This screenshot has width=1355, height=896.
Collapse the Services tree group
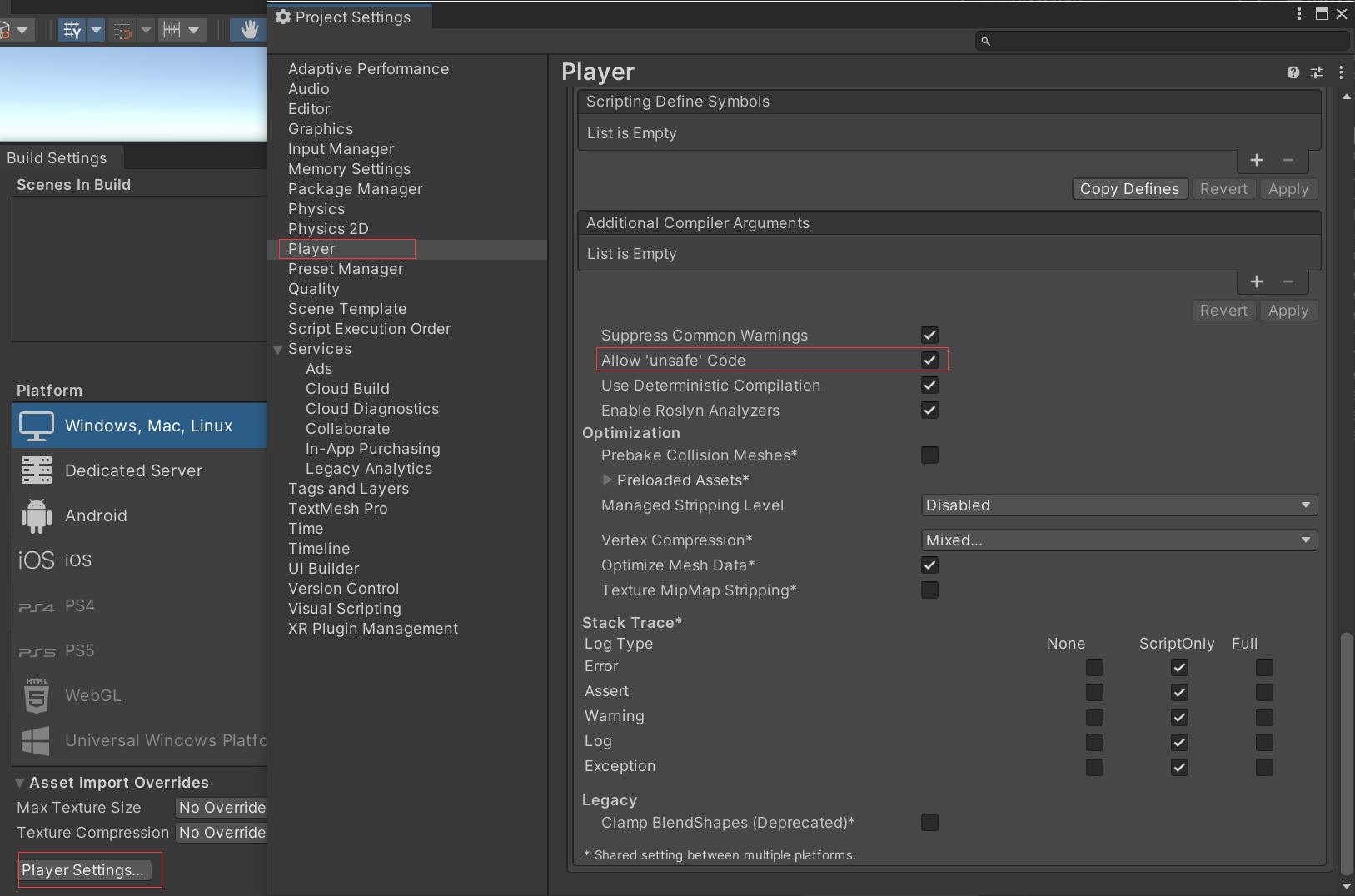(x=278, y=350)
